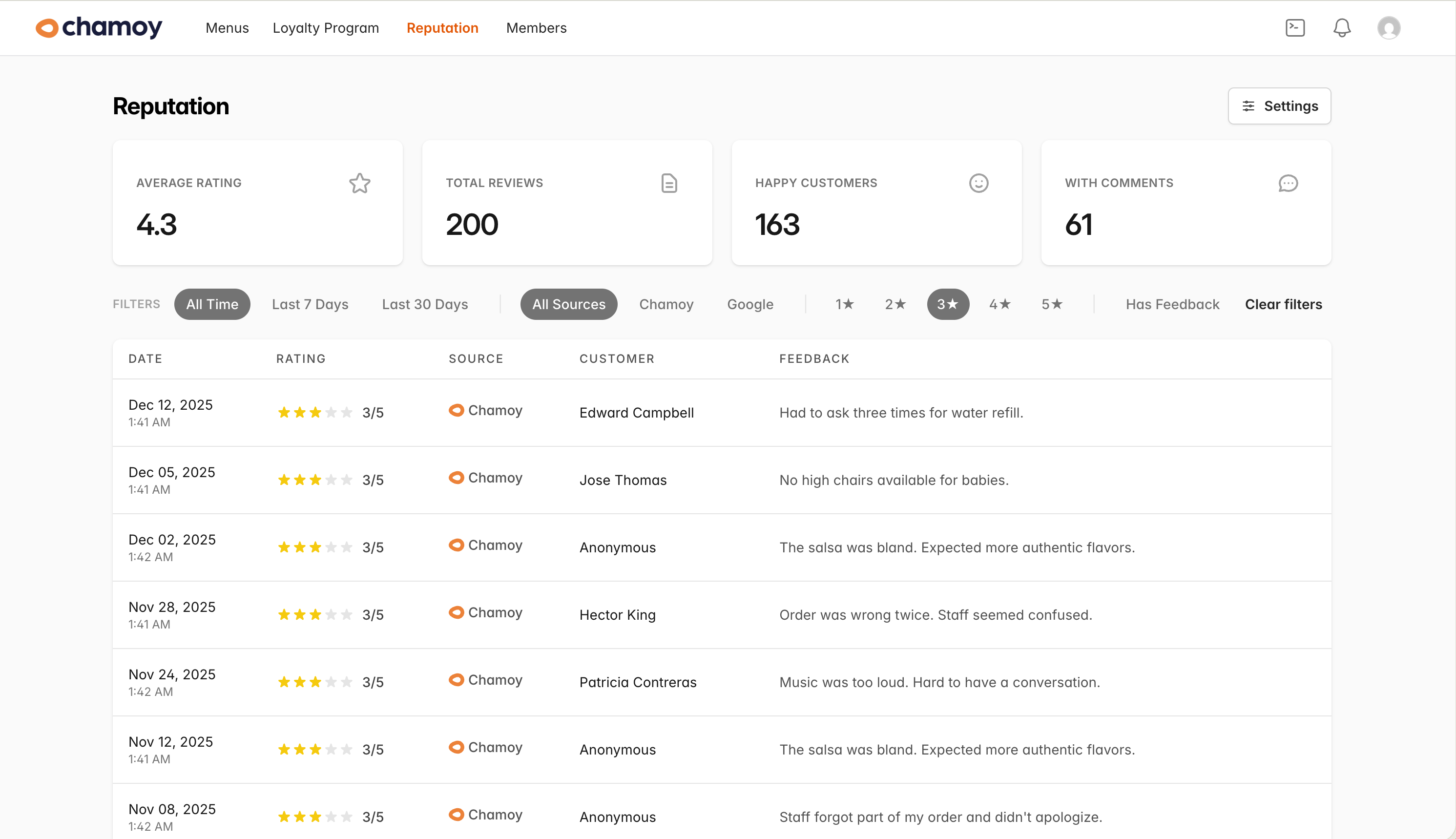Enable the 5★ rating filter

point(1052,304)
